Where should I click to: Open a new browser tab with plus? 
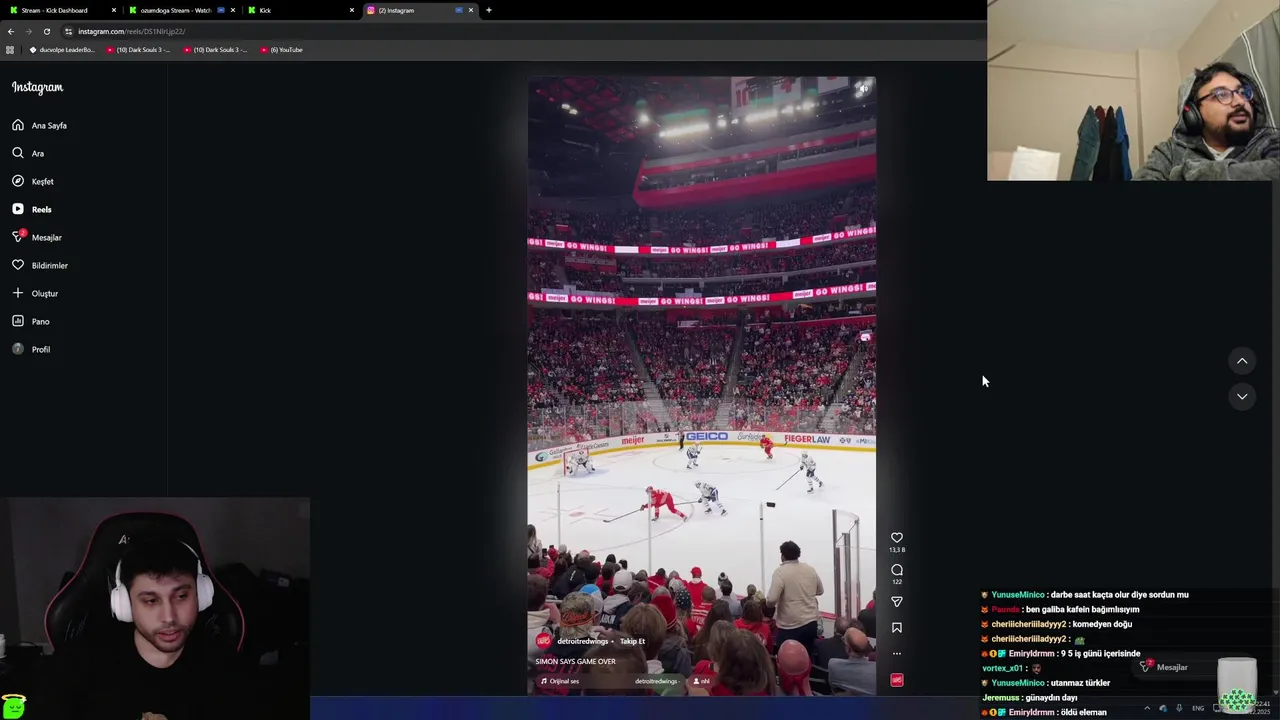[489, 10]
